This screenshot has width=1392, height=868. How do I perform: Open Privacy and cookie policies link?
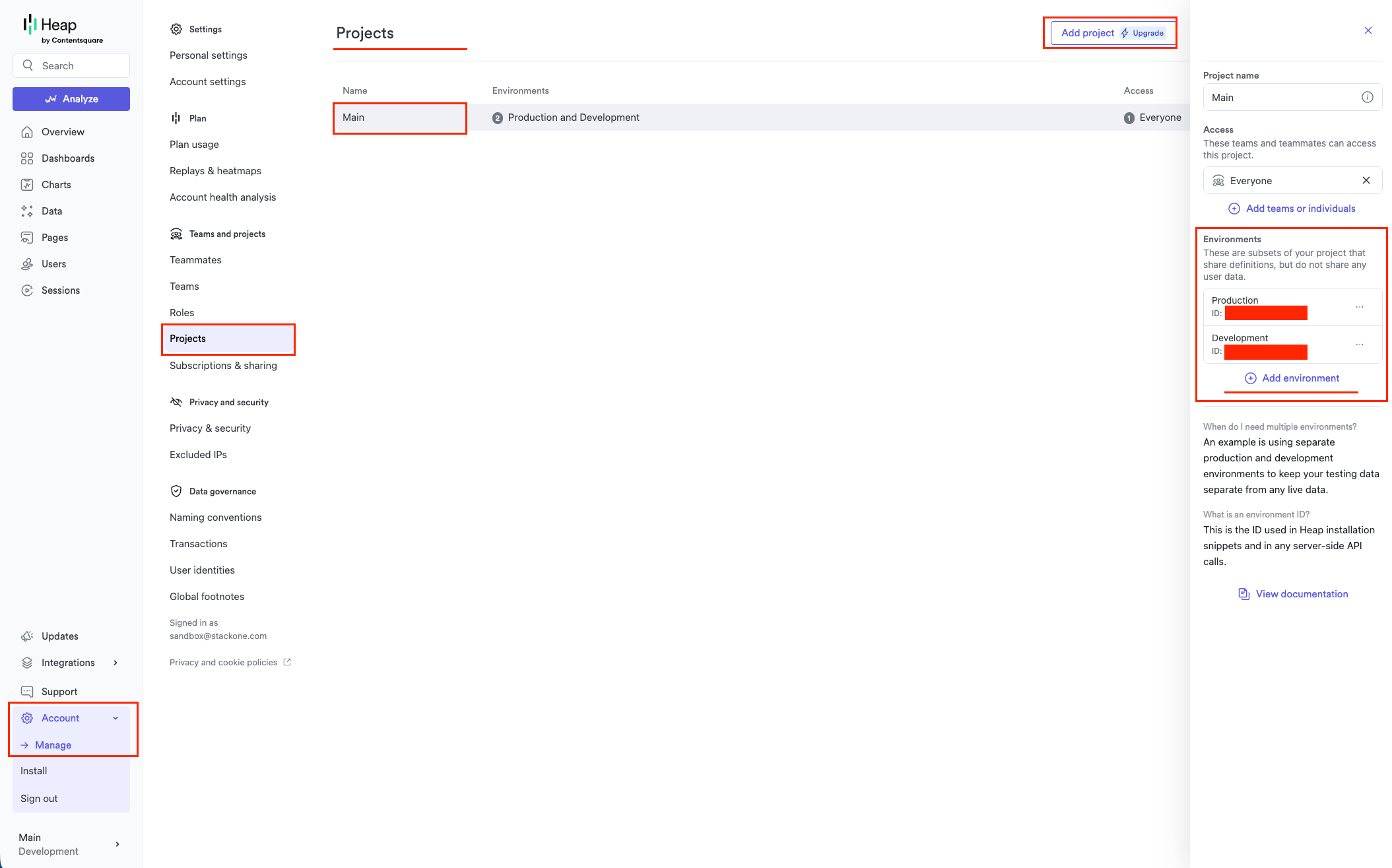pos(223,663)
